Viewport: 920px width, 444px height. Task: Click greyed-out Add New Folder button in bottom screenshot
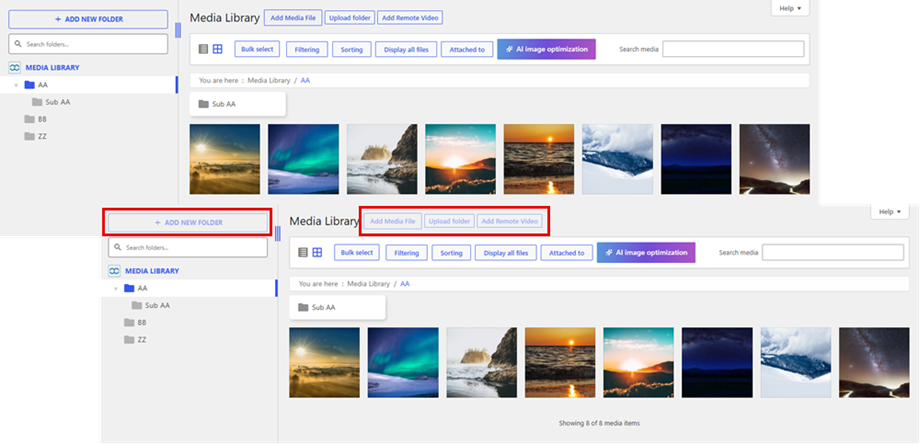point(188,223)
